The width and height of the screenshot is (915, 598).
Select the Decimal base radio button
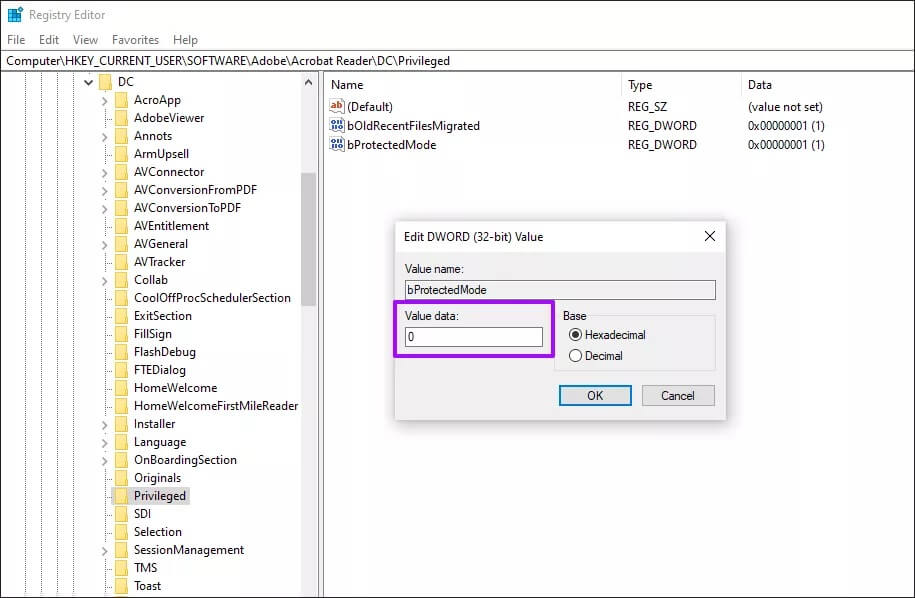point(575,356)
